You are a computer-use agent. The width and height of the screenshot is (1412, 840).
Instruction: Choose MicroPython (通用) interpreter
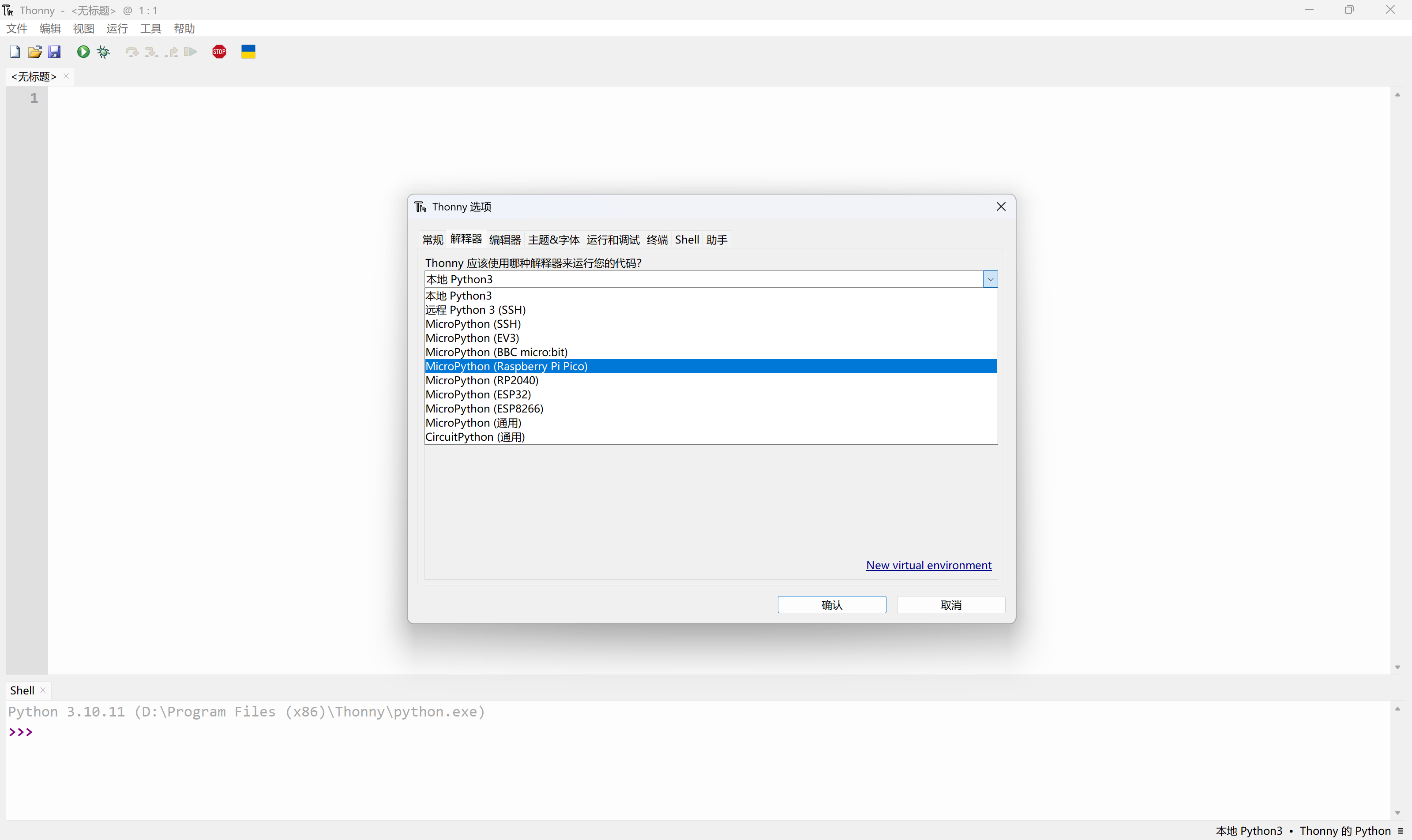pyautogui.click(x=710, y=423)
